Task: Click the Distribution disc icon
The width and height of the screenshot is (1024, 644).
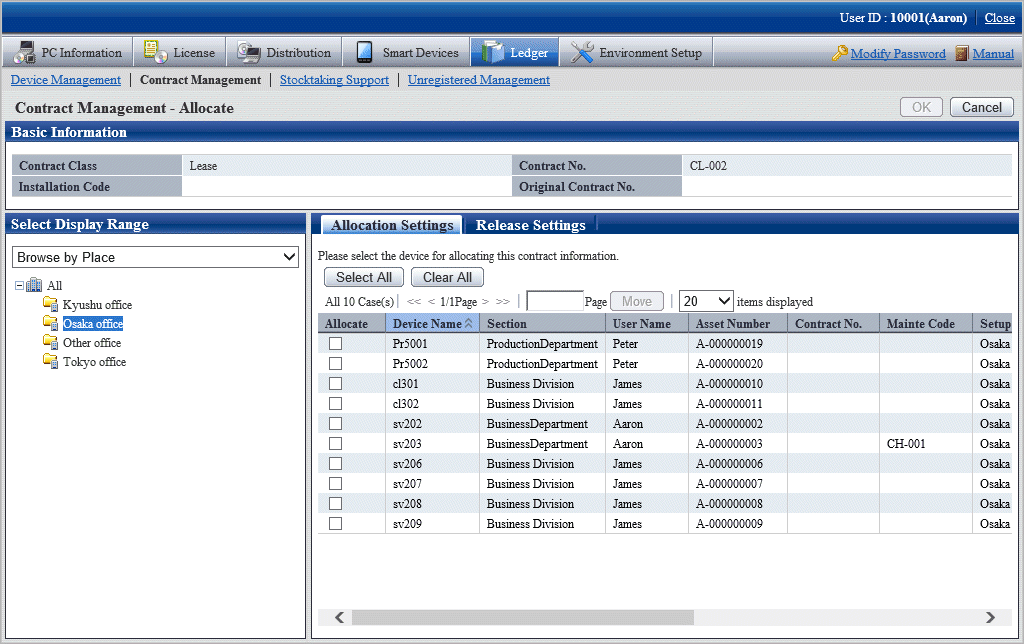Action: (248, 53)
